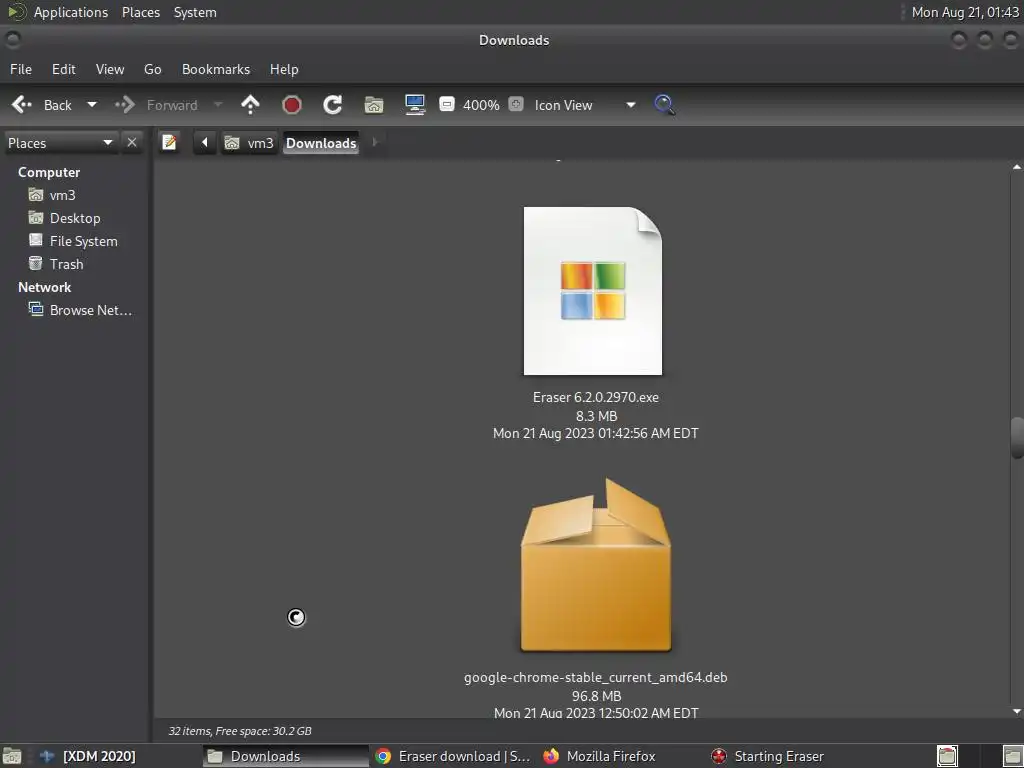This screenshot has height=768, width=1024.
Task: Open the Icon View mode dropdown
Action: [x=584, y=105]
